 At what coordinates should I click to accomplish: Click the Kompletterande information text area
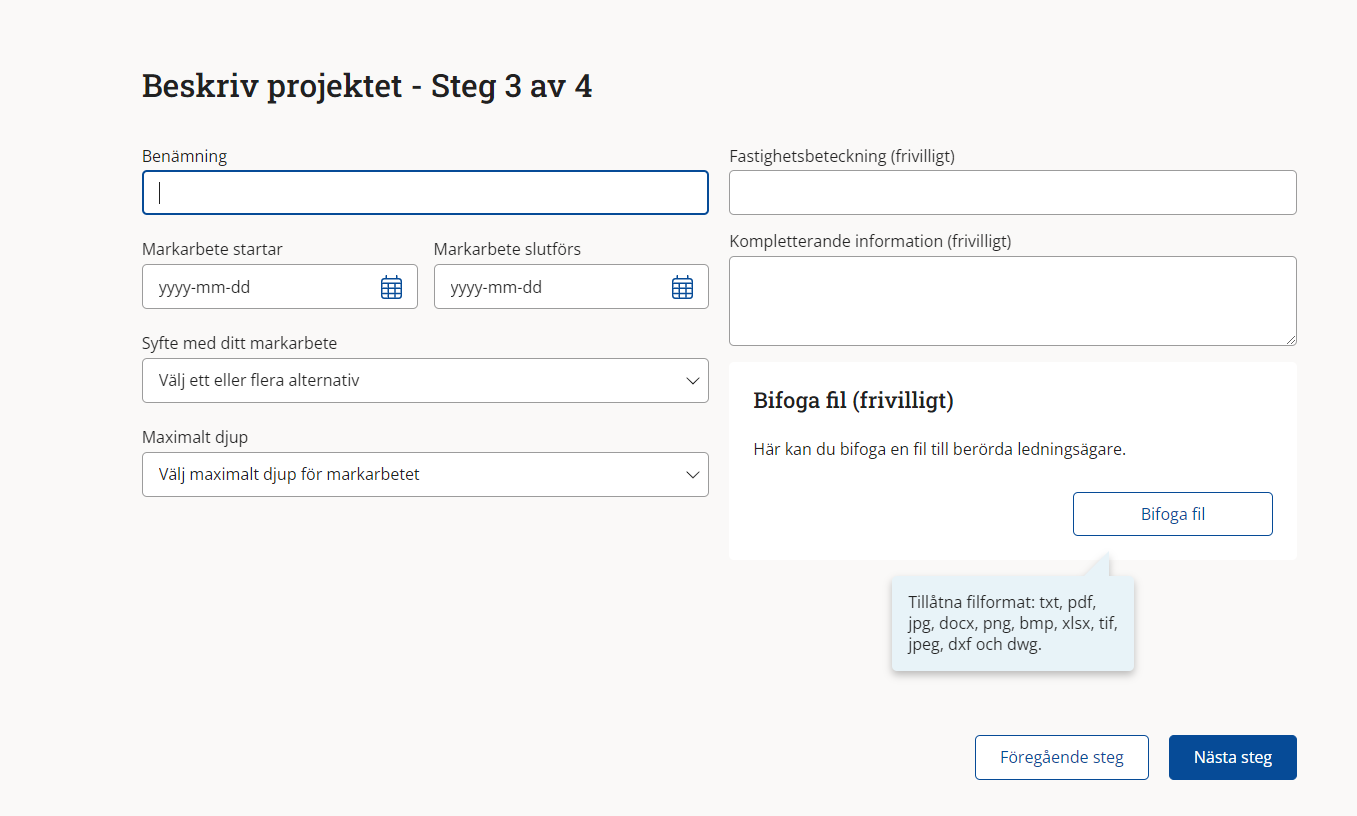pyautogui.click(x=1013, y=301)
